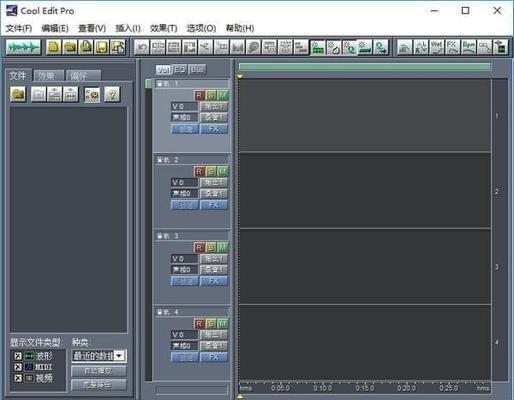
Task: Click the link-shaped toolbar icon next to Bpm
Action: [x=484, y=47]
